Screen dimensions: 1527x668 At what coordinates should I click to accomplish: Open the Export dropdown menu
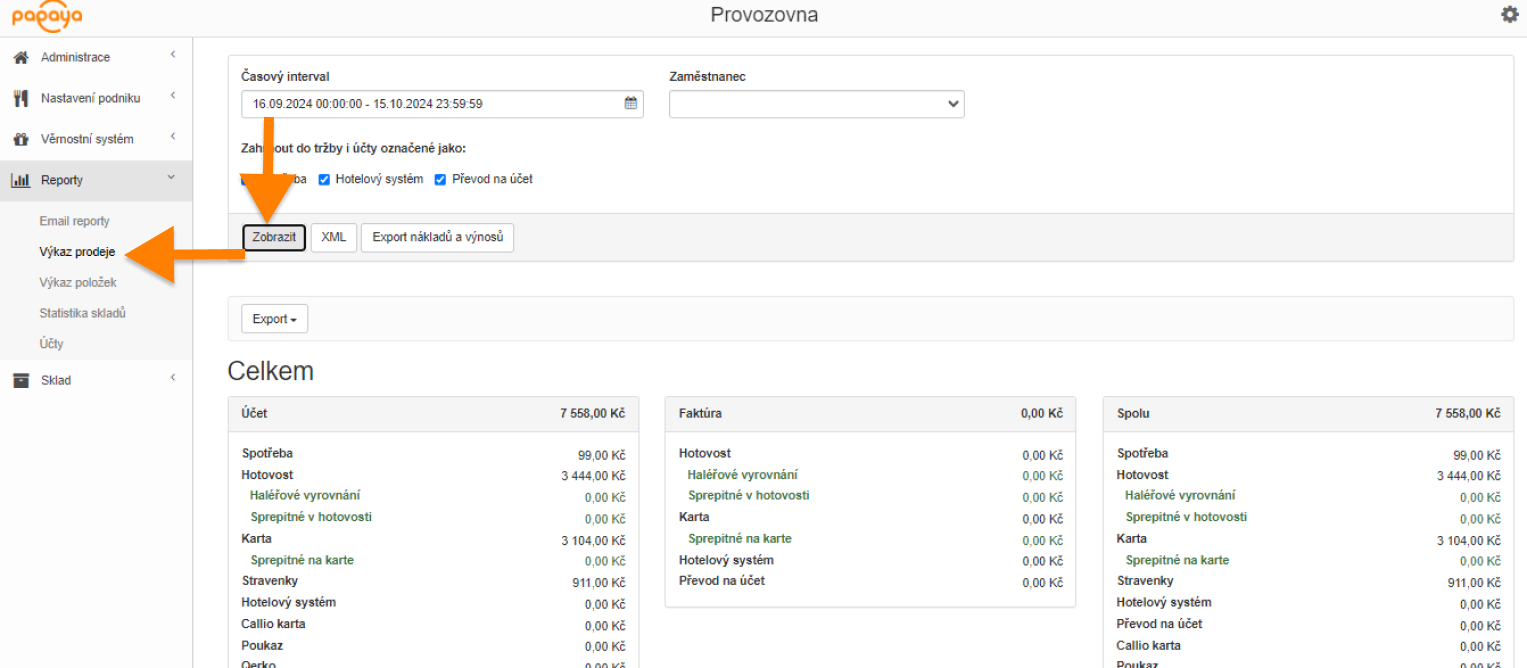pos(274,319)
